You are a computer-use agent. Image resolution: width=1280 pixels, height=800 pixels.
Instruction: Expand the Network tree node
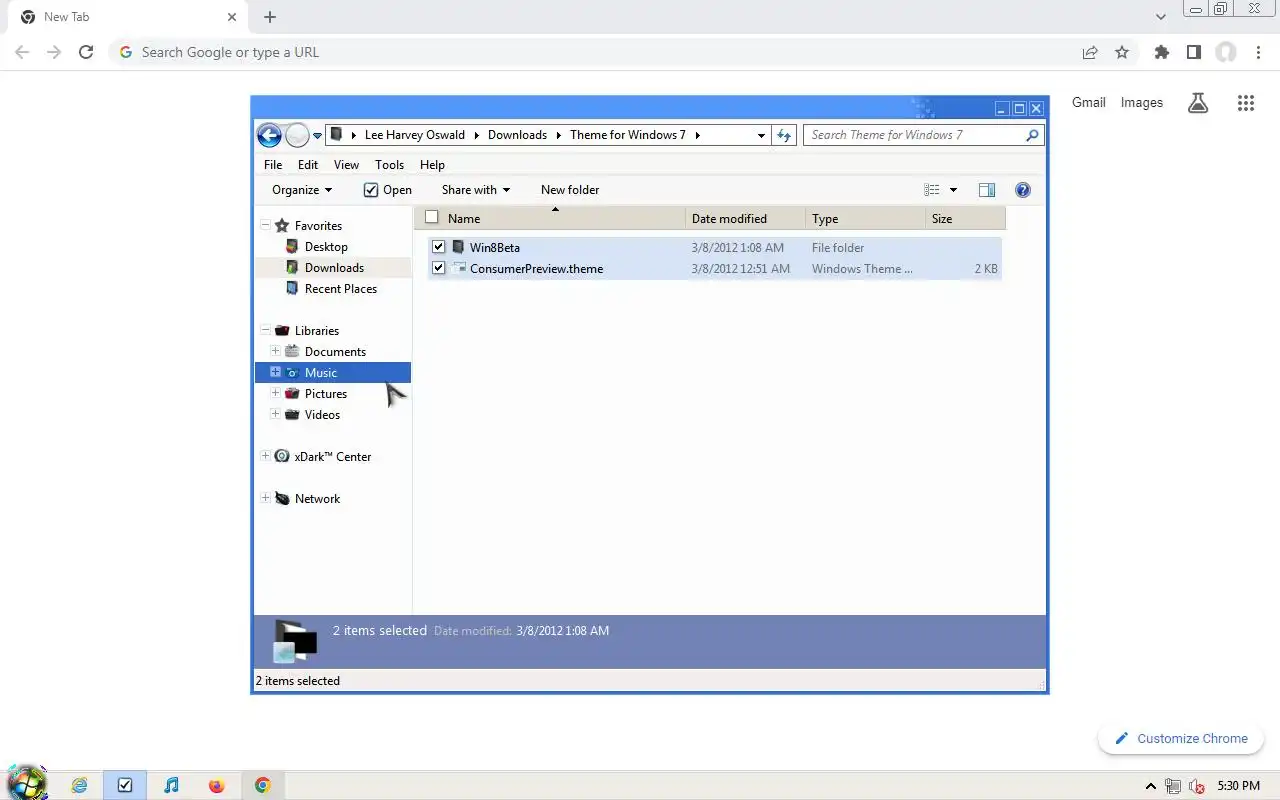pos(265,498)
